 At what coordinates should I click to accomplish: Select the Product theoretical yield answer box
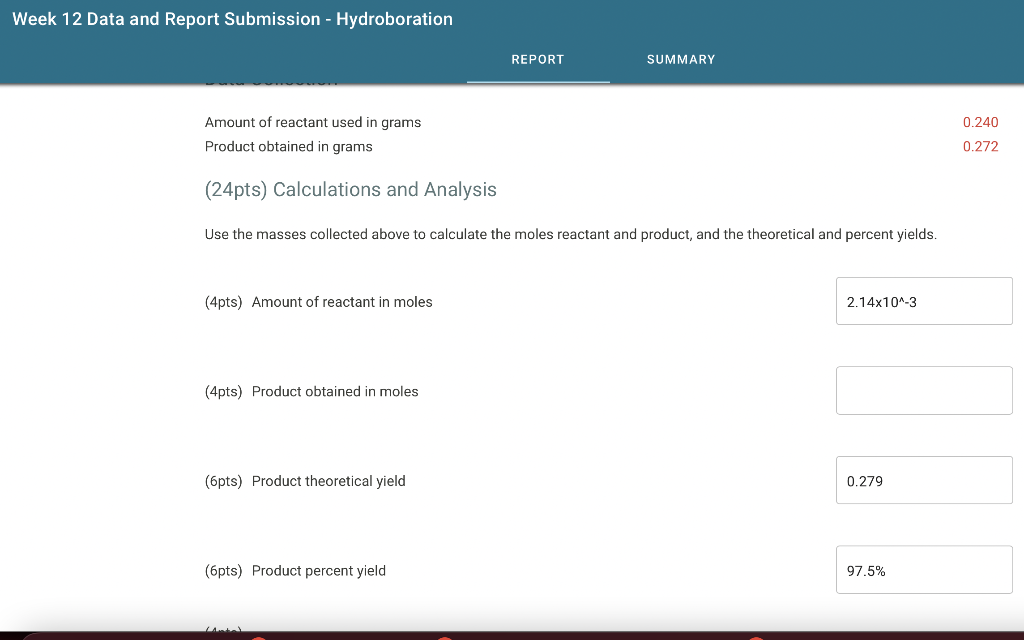click(x=923, y=480)
